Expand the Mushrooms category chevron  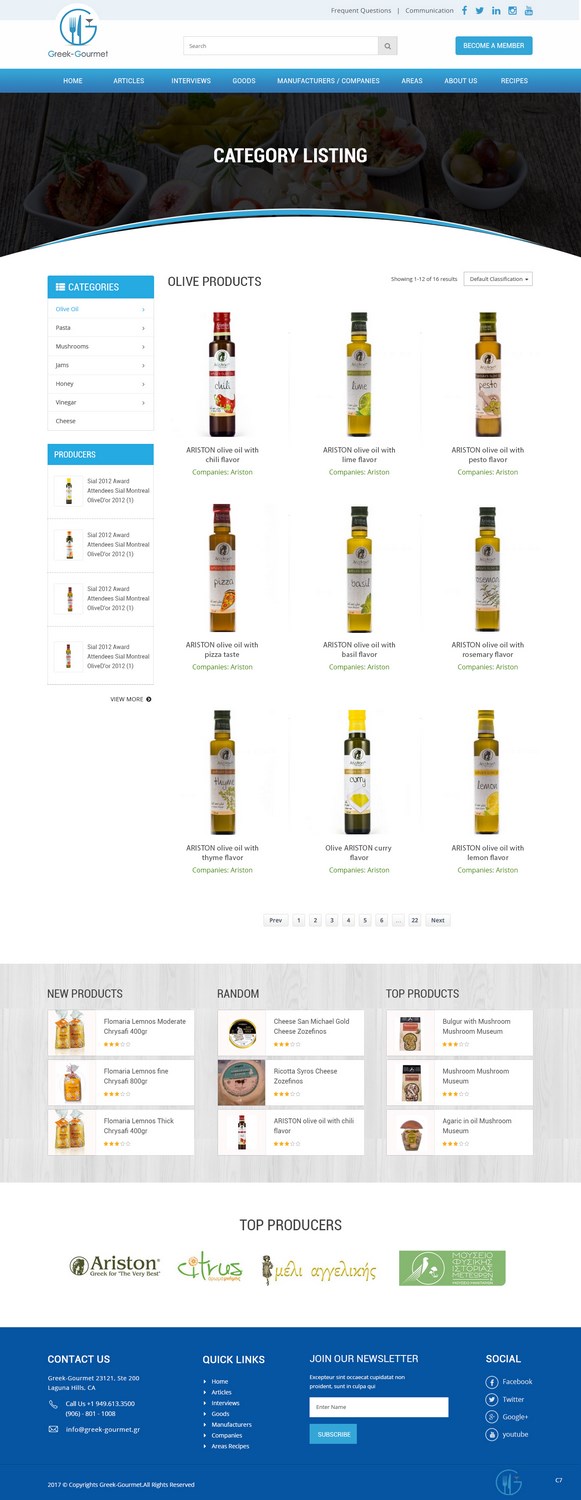[143, 347]
